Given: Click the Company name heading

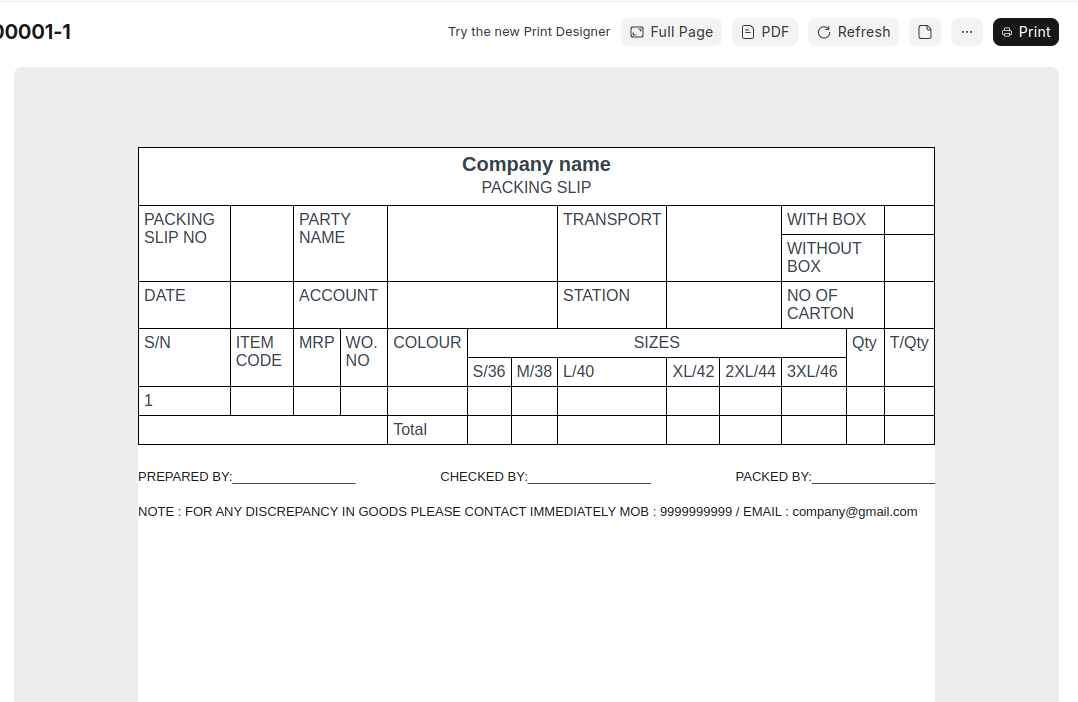Looking at the screenshot, I should pyautogui.click(x=536, y=164).
